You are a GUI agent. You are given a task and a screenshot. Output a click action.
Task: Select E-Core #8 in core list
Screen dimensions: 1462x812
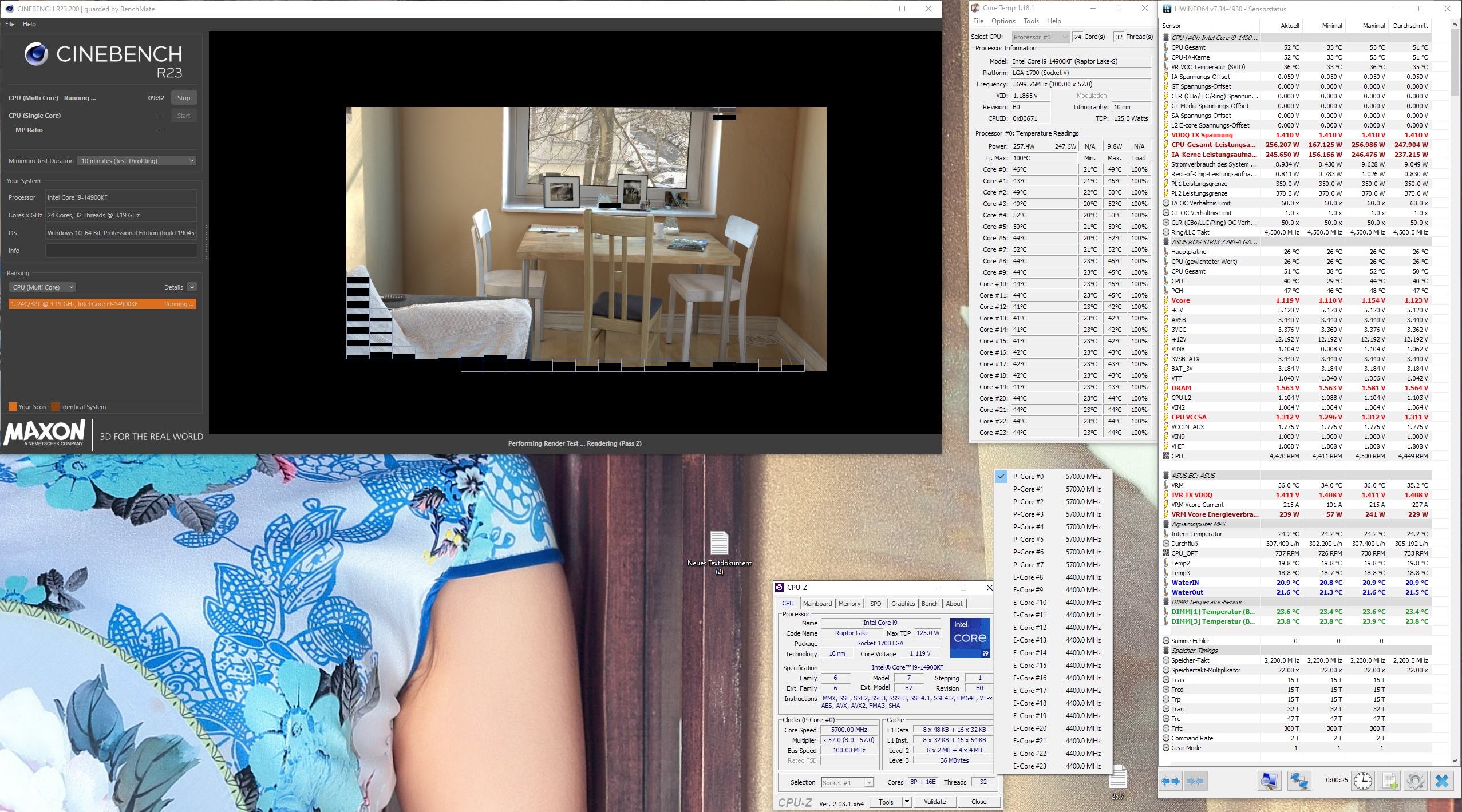1028,577
